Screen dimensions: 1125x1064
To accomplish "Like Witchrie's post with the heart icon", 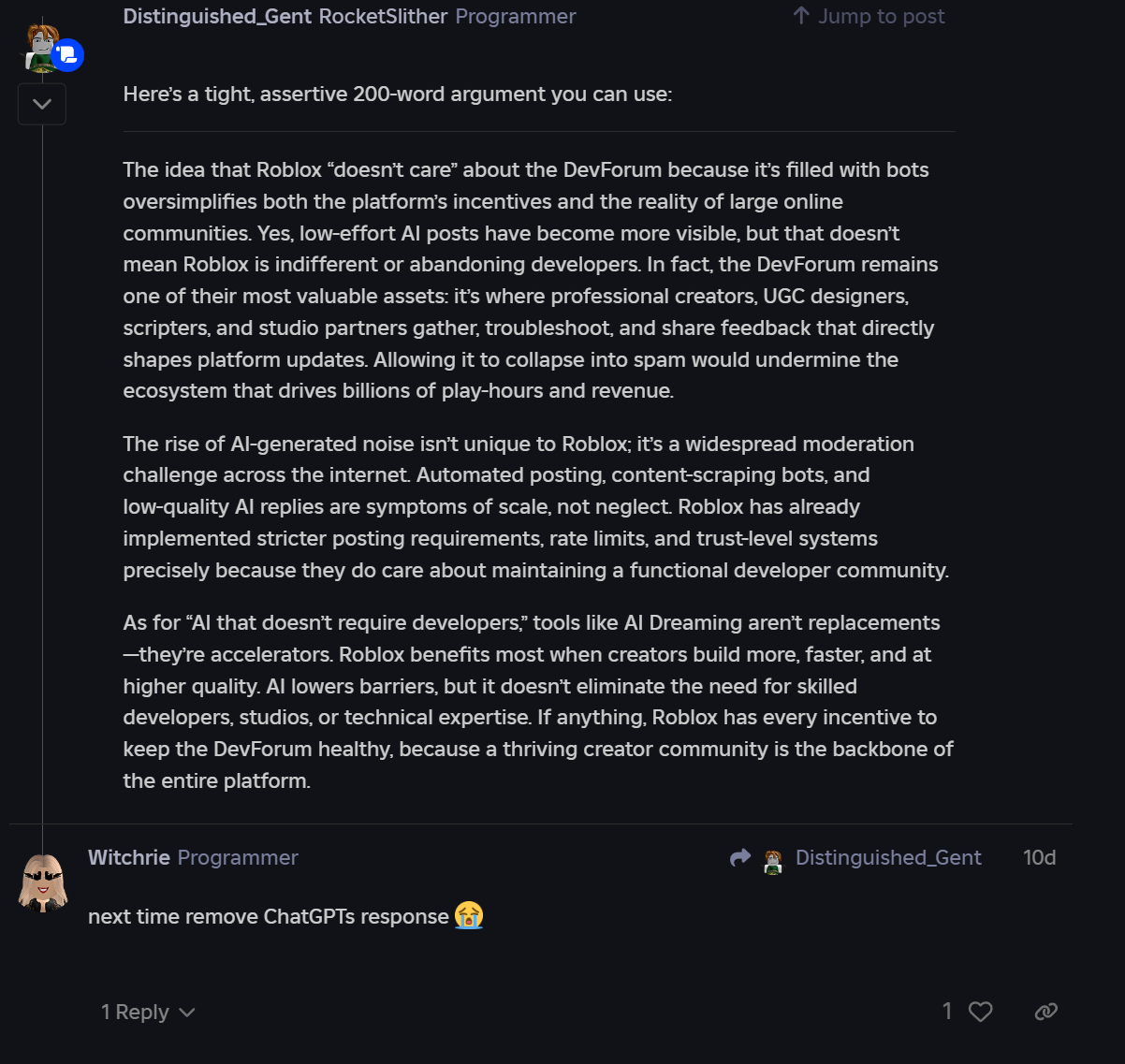I will click(x=980, y=1012).
